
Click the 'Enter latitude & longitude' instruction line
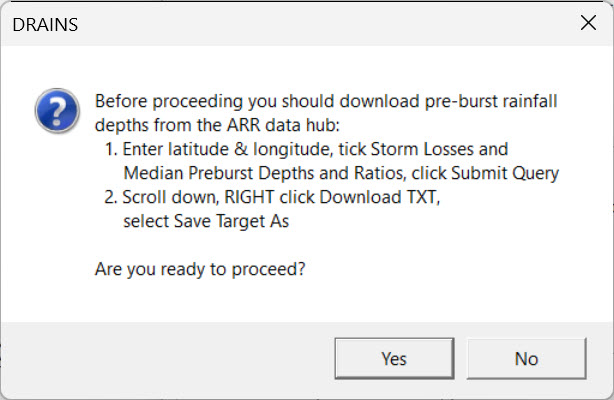point(306,149)
